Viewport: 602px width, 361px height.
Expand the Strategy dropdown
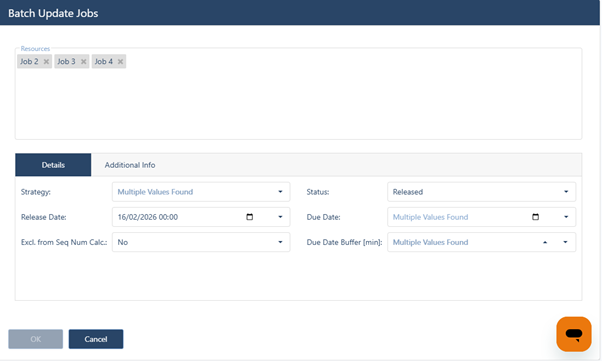click(280, 192)
